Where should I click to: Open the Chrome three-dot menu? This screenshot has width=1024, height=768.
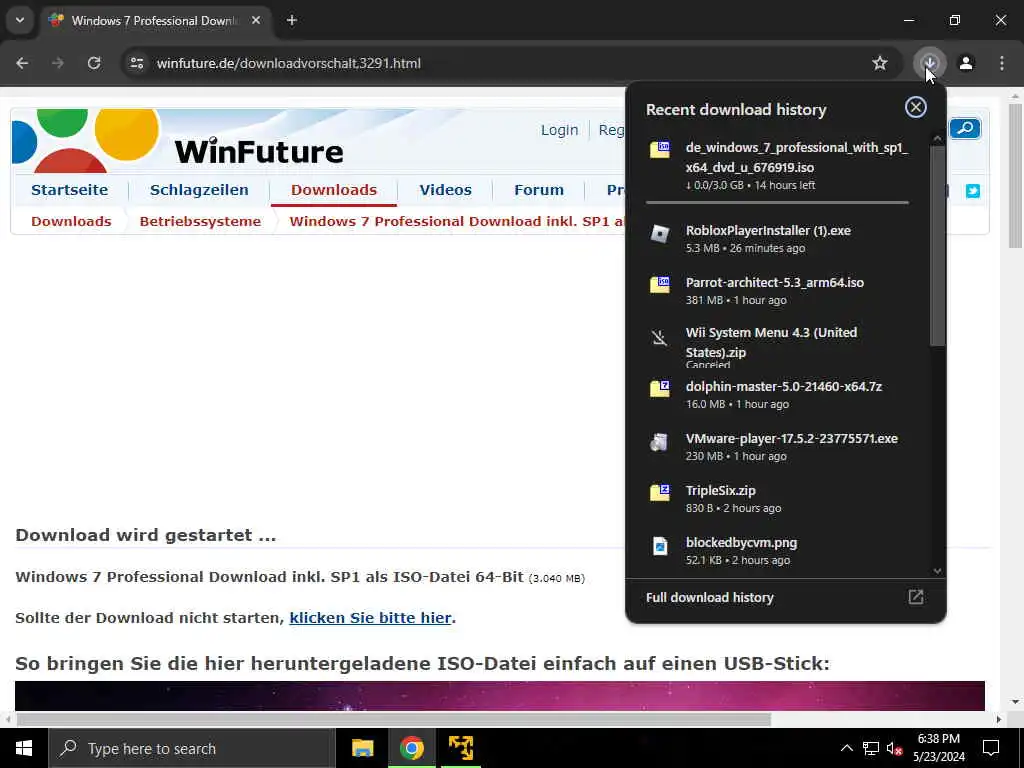tap(1002, 63)
